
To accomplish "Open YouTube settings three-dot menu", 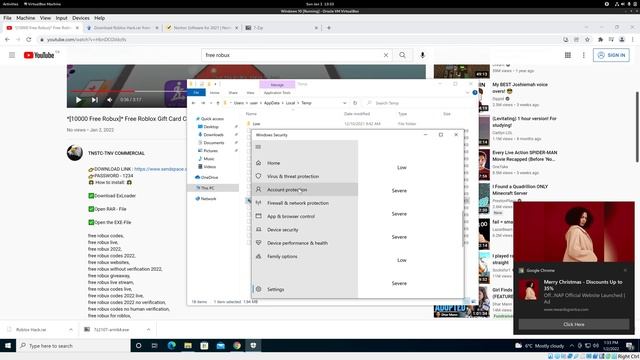I will [584, 55].
